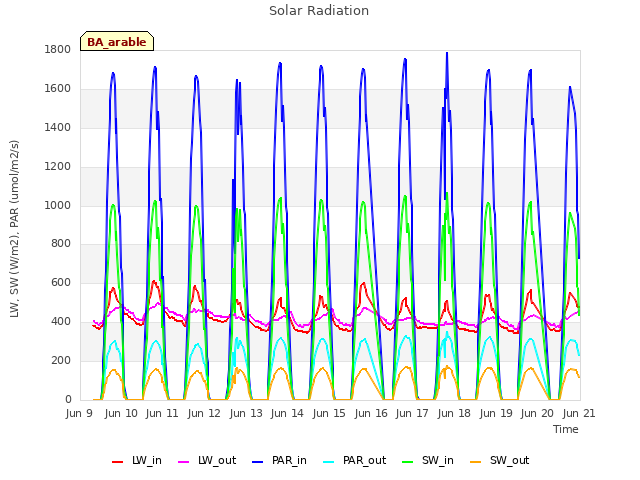Viewport: 640px width, 480px height.
Task: Click the 800 y-axis tick label
Action: point(61,244)
